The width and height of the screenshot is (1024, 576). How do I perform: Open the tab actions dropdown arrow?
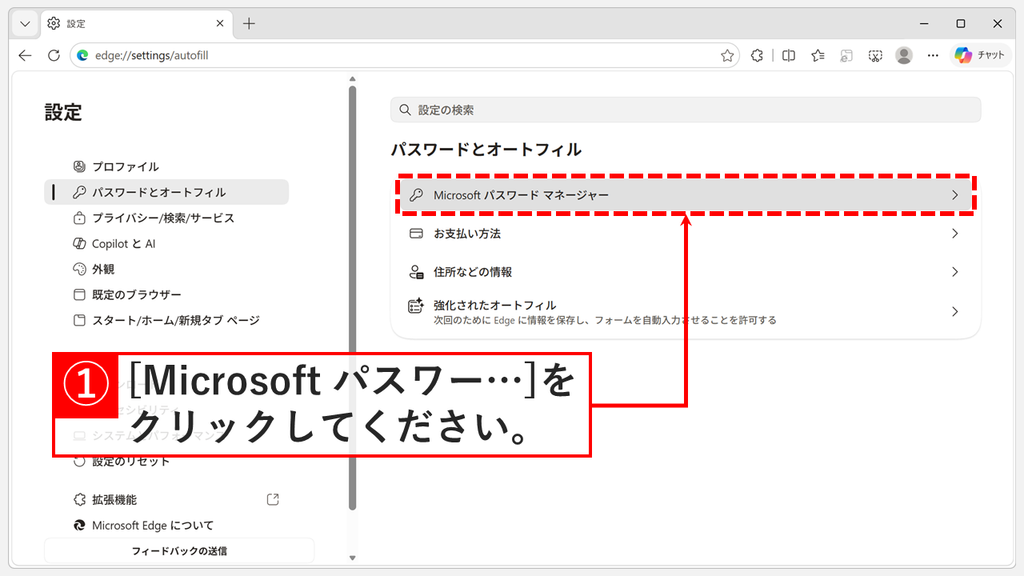(25, 24)
